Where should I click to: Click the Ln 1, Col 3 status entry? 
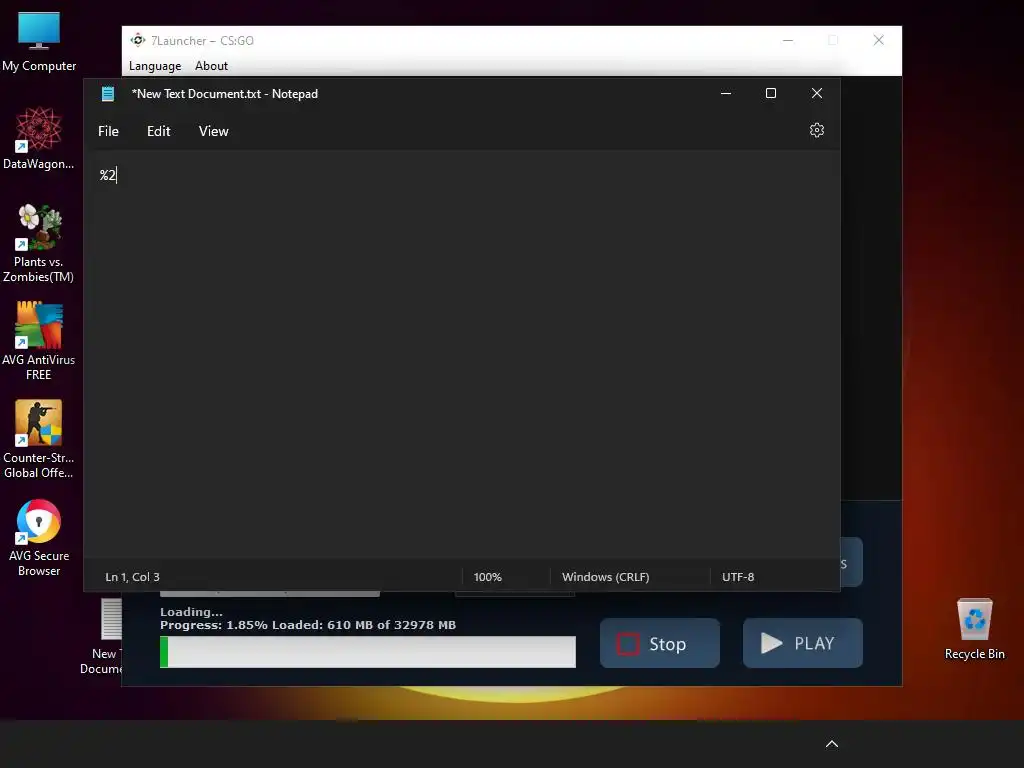point(133,577)
